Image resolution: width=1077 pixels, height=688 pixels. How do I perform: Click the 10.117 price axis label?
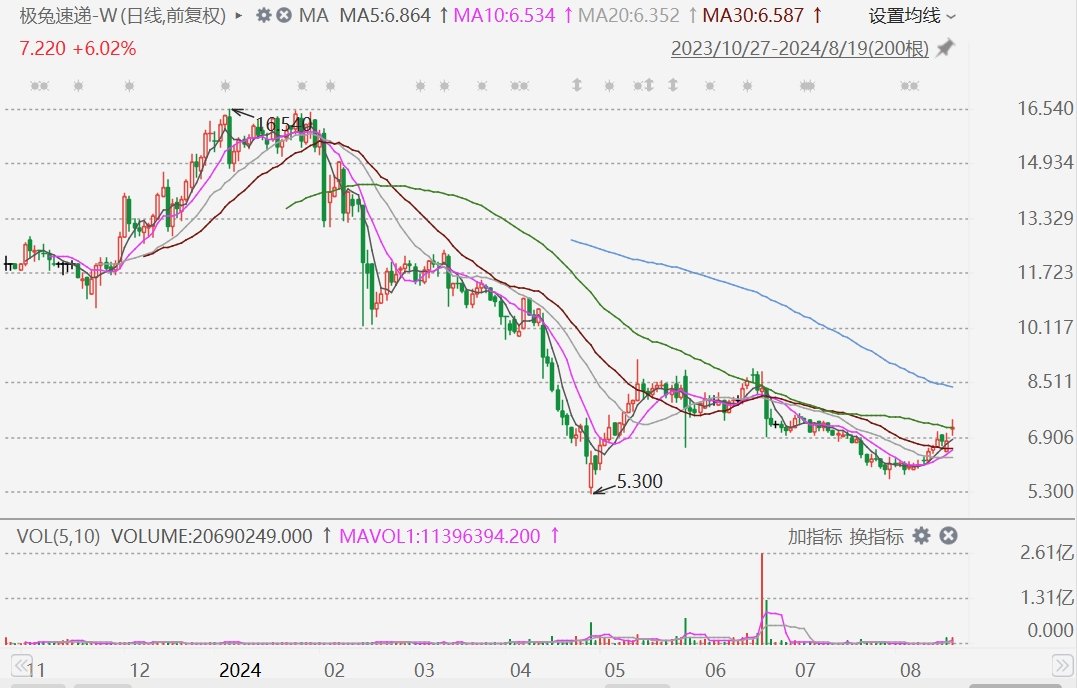1045,328
